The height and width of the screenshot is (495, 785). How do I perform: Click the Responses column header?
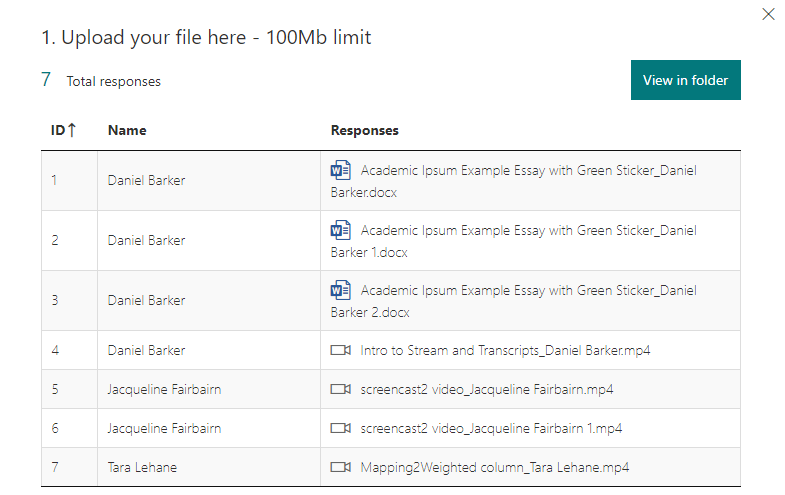[364, 131]
